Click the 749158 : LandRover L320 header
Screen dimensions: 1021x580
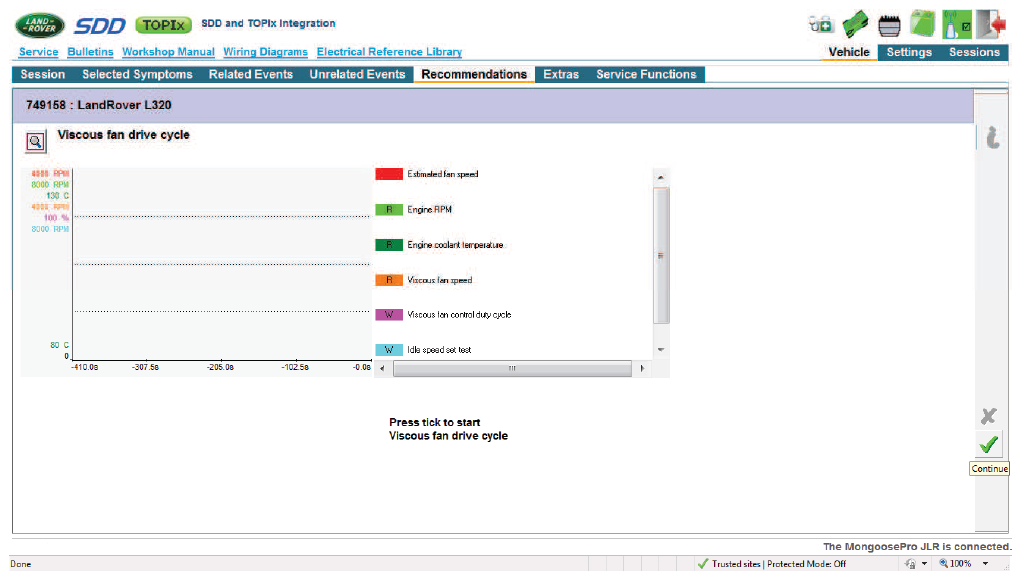point(98,105)
